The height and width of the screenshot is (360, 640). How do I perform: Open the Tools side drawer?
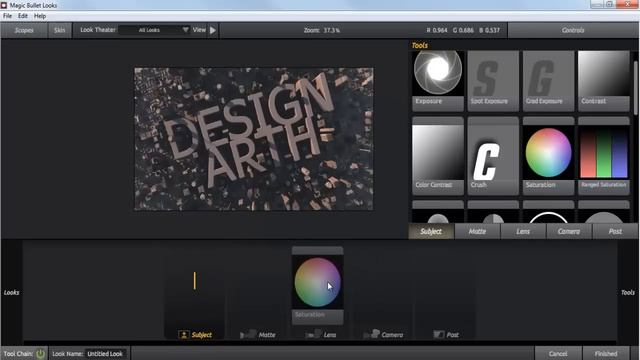click(x=628, y=292)
